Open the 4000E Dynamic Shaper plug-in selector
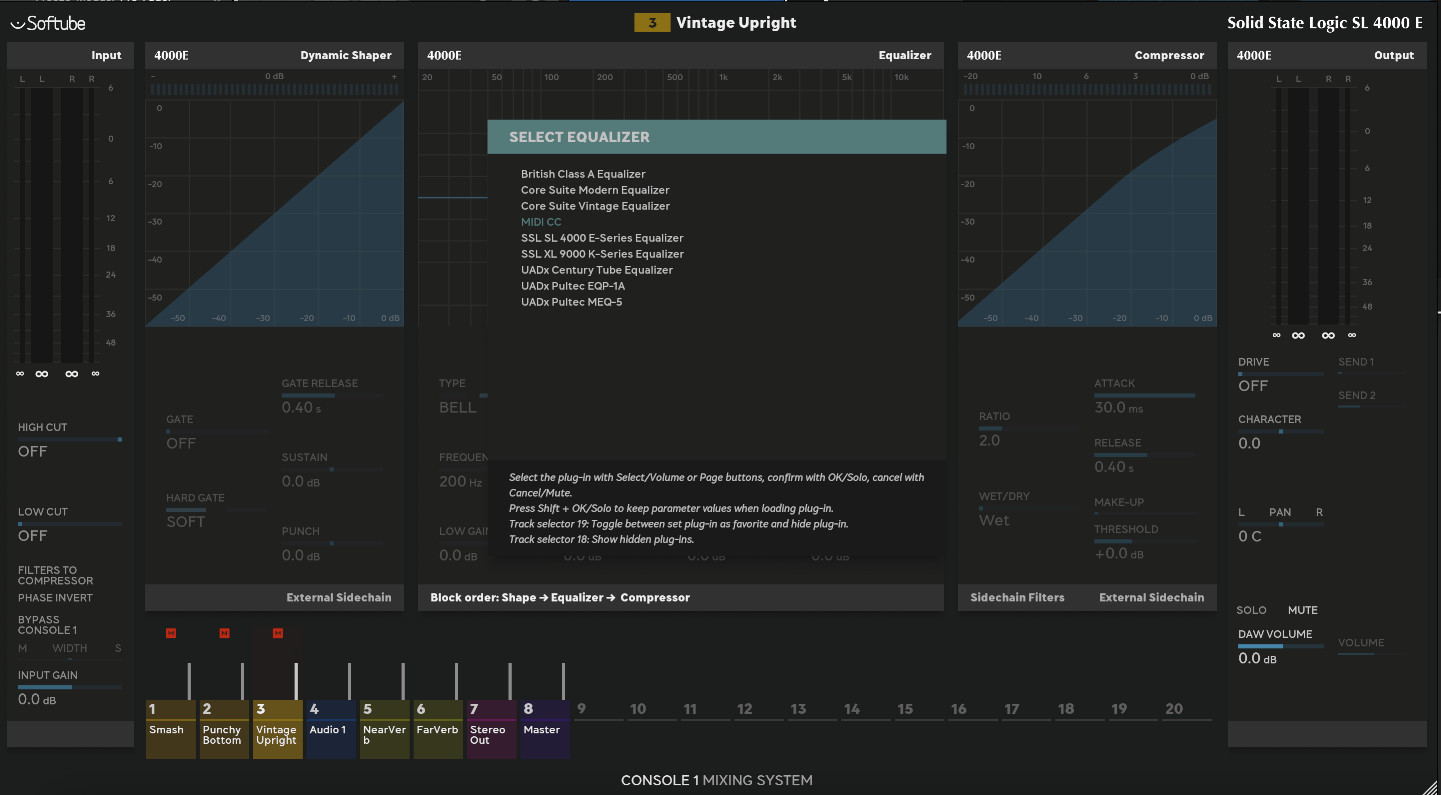 pos(274,55)
